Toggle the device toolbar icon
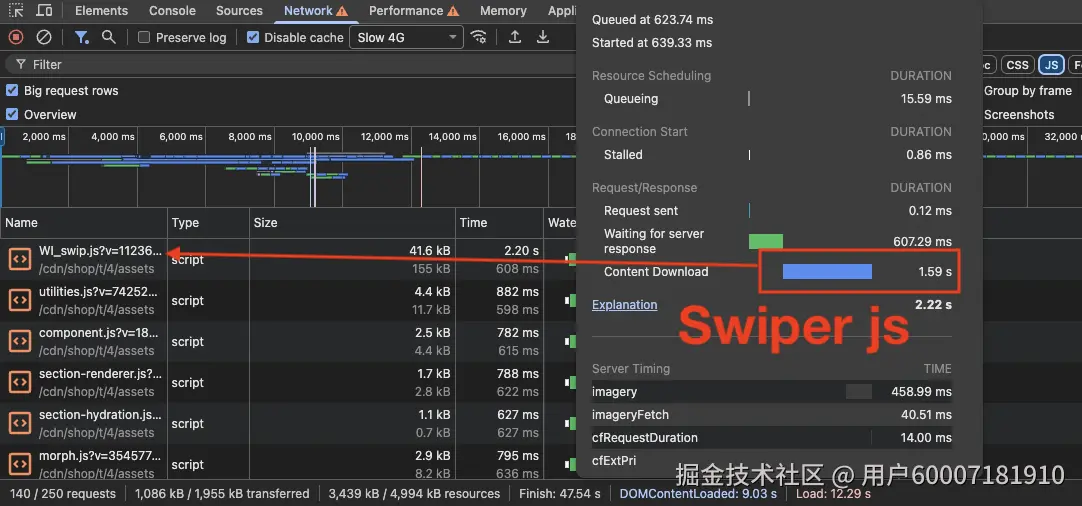 [x=43, y=10]
